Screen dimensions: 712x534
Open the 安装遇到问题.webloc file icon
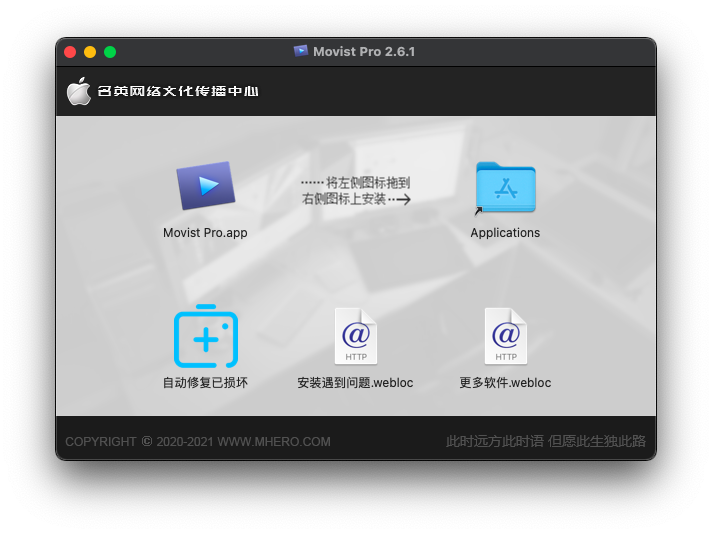(356, 336)
